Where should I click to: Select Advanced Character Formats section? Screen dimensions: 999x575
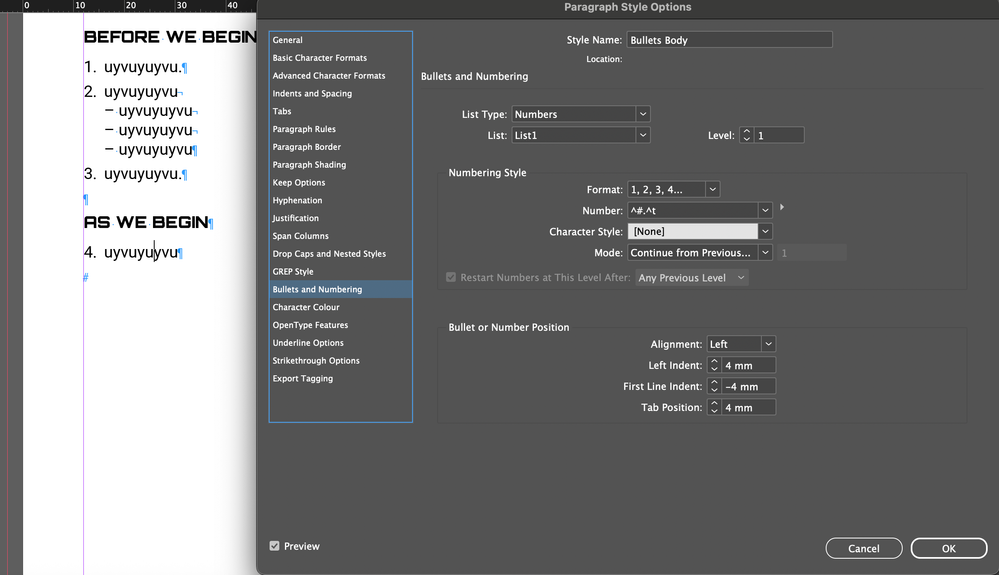coord(340,75)
